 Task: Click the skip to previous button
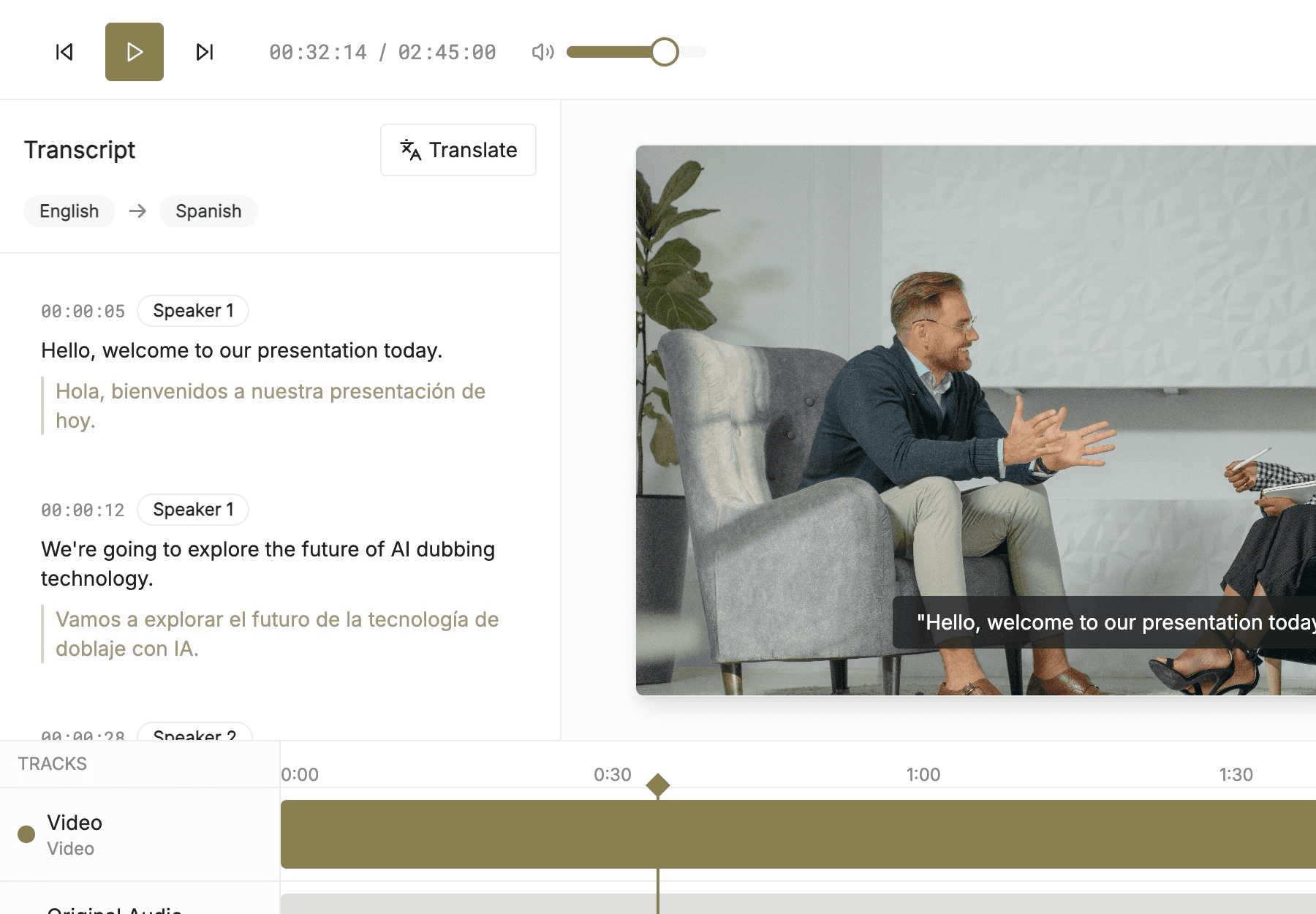click(x=64, y=52)
